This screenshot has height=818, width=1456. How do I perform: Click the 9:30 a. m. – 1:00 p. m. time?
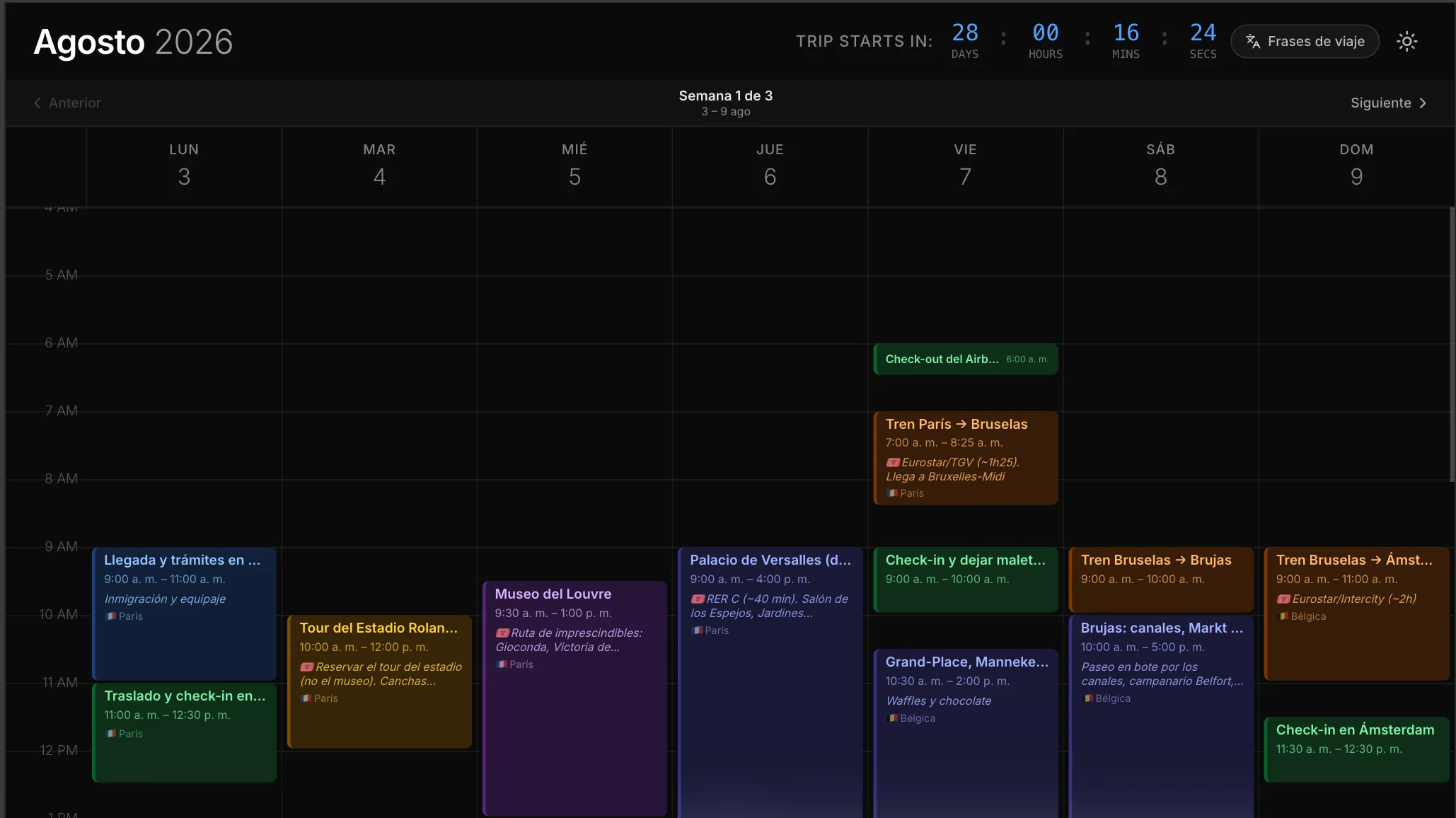(553, 613)
